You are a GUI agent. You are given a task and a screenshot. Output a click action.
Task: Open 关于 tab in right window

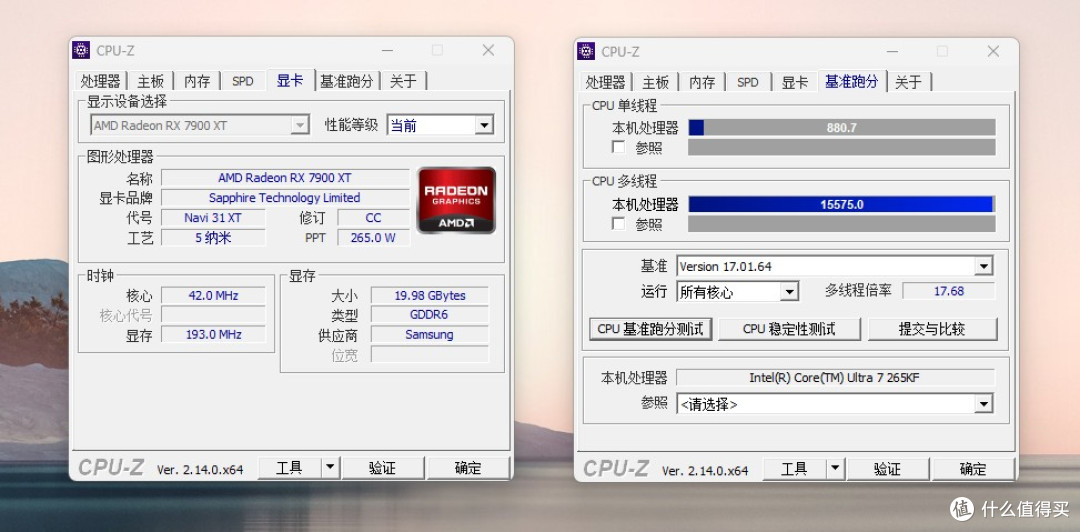click(908, 82)
